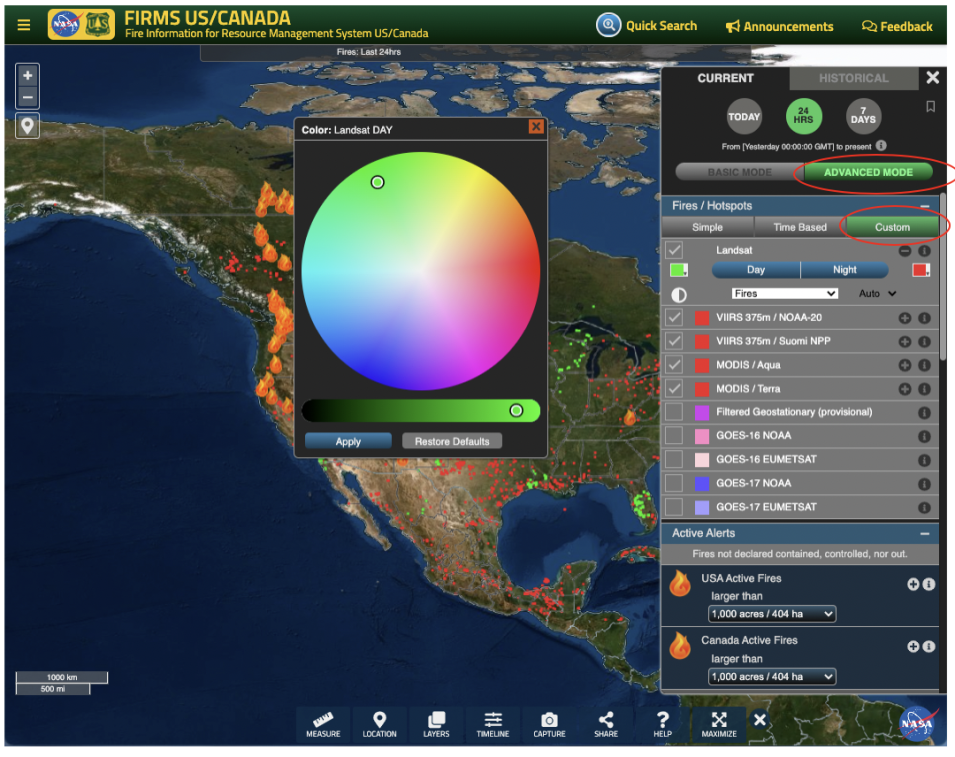Toggle VIIRS 375m / Suomi NPP checkbox
The height and width of the screenshot is (757, 955).
(674, 341)
